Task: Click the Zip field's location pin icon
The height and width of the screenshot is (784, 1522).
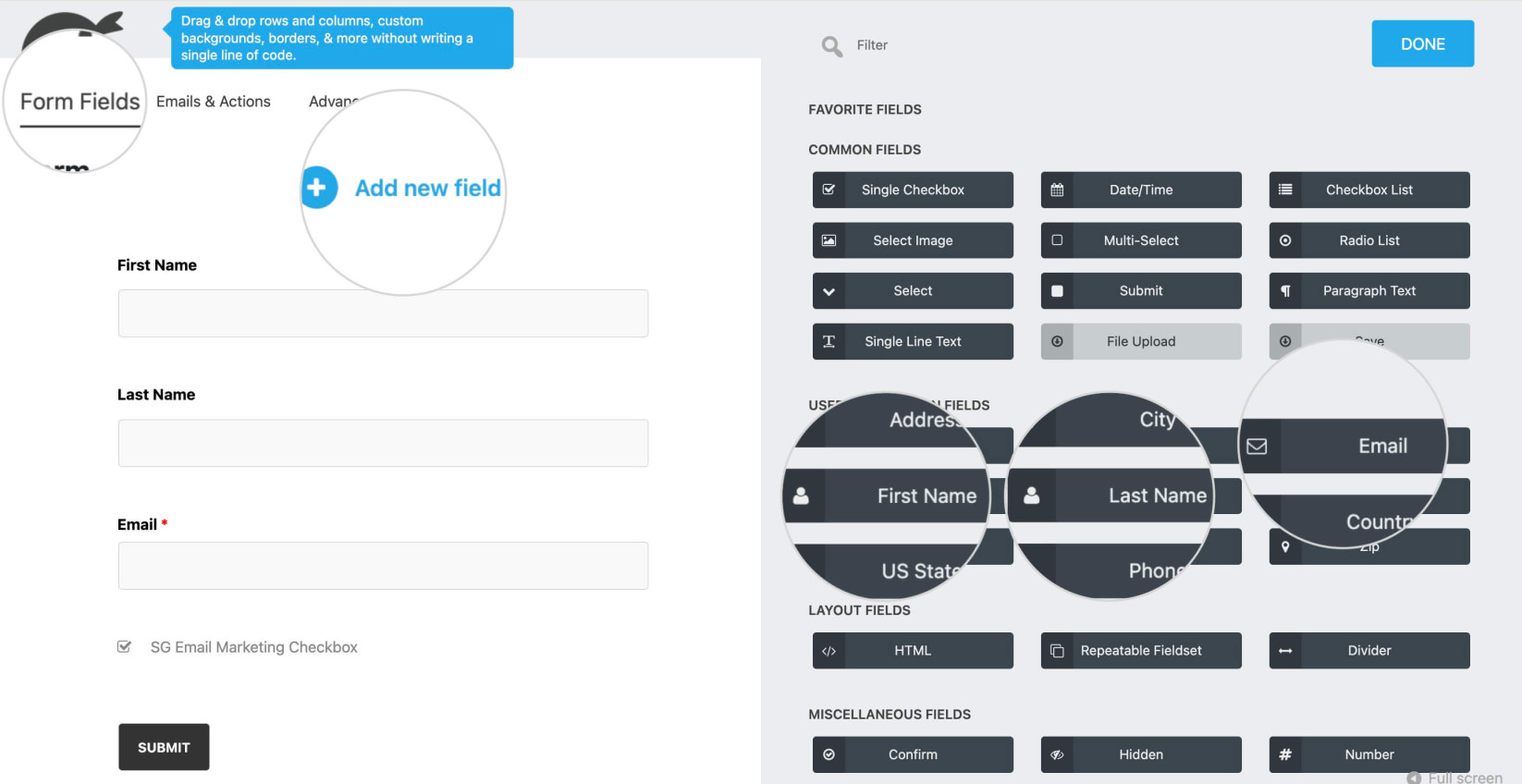Action: point(1285,546)
